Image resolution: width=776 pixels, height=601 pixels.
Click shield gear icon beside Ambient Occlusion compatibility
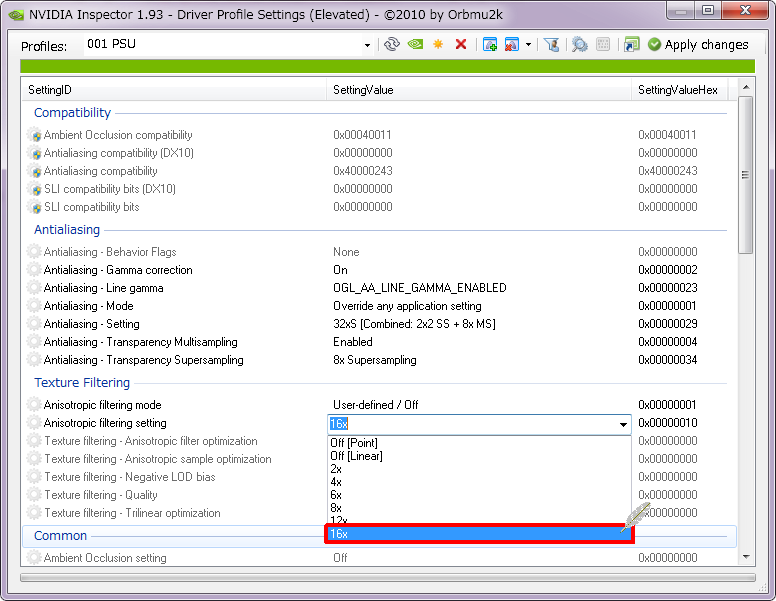(34, 135)
